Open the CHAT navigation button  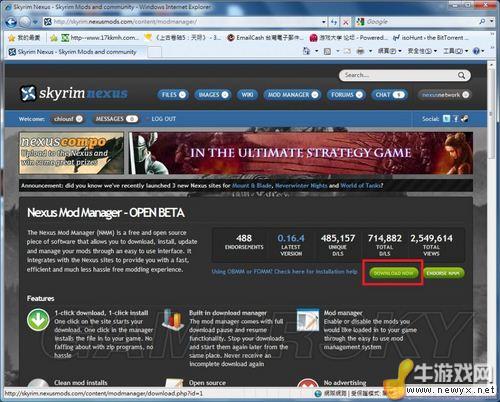[x=389, y=95]
